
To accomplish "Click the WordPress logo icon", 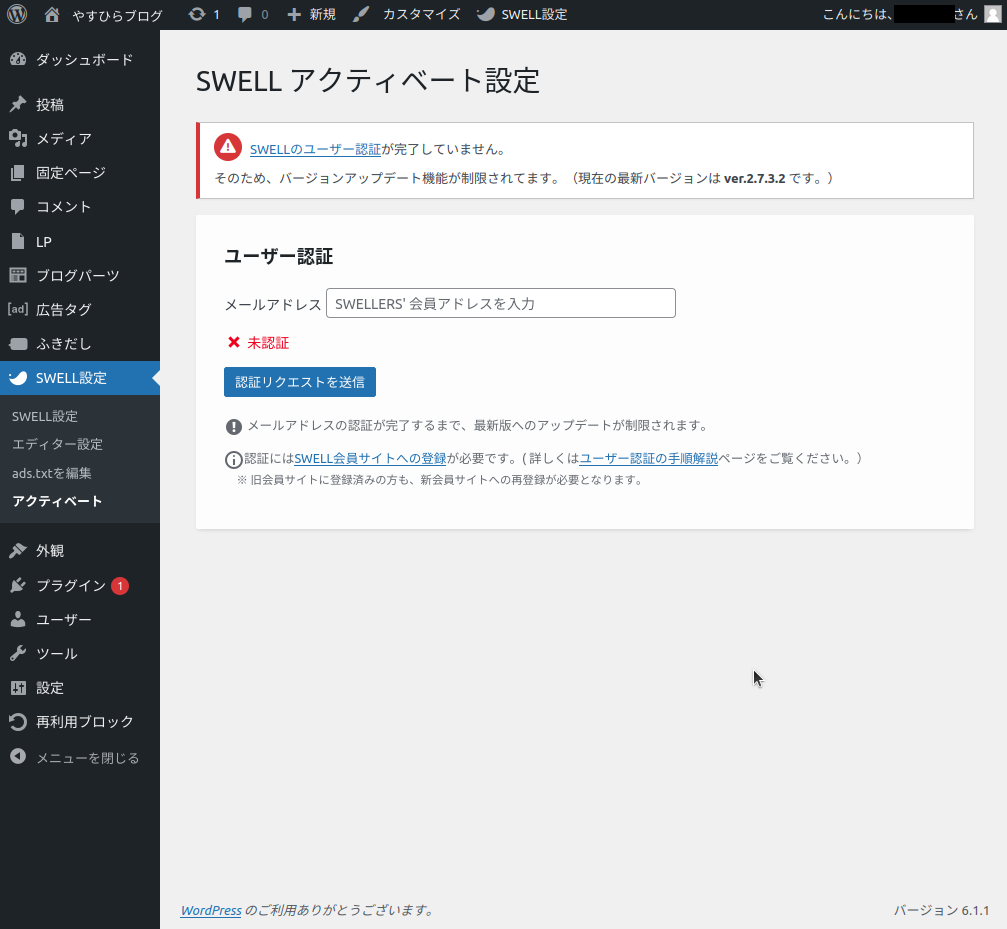I will pyautogui.click(x=17, y=14).
